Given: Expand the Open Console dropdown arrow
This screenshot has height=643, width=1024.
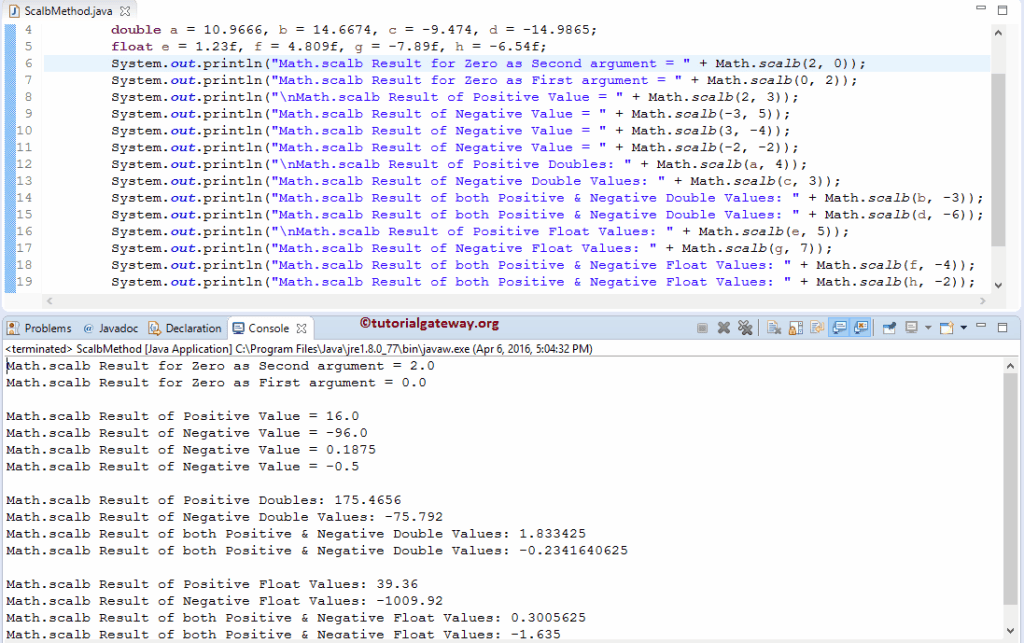Looking at the screenshot, I should [963, 328].
